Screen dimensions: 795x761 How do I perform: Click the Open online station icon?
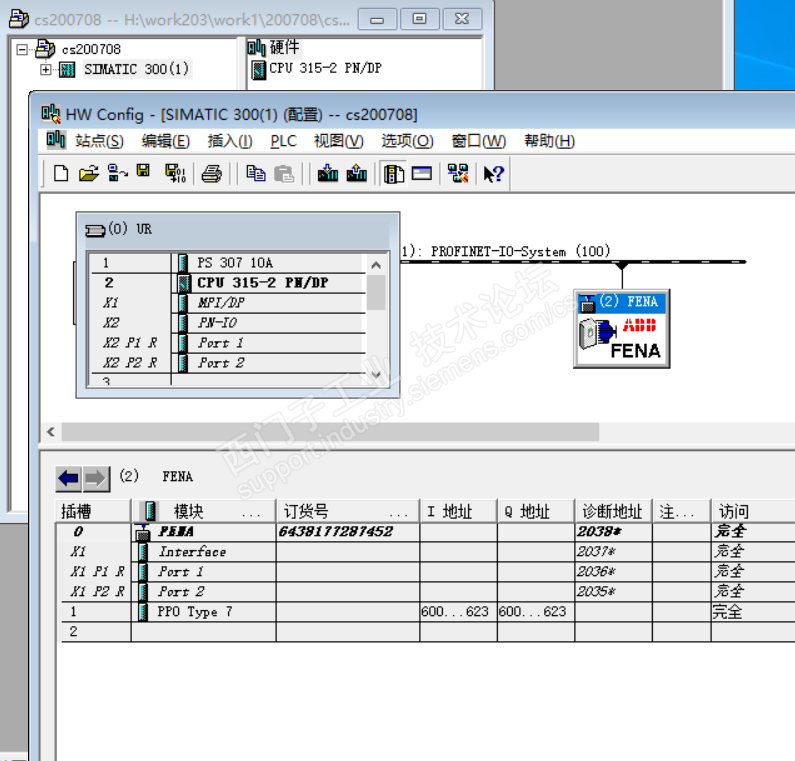[117, 174]
